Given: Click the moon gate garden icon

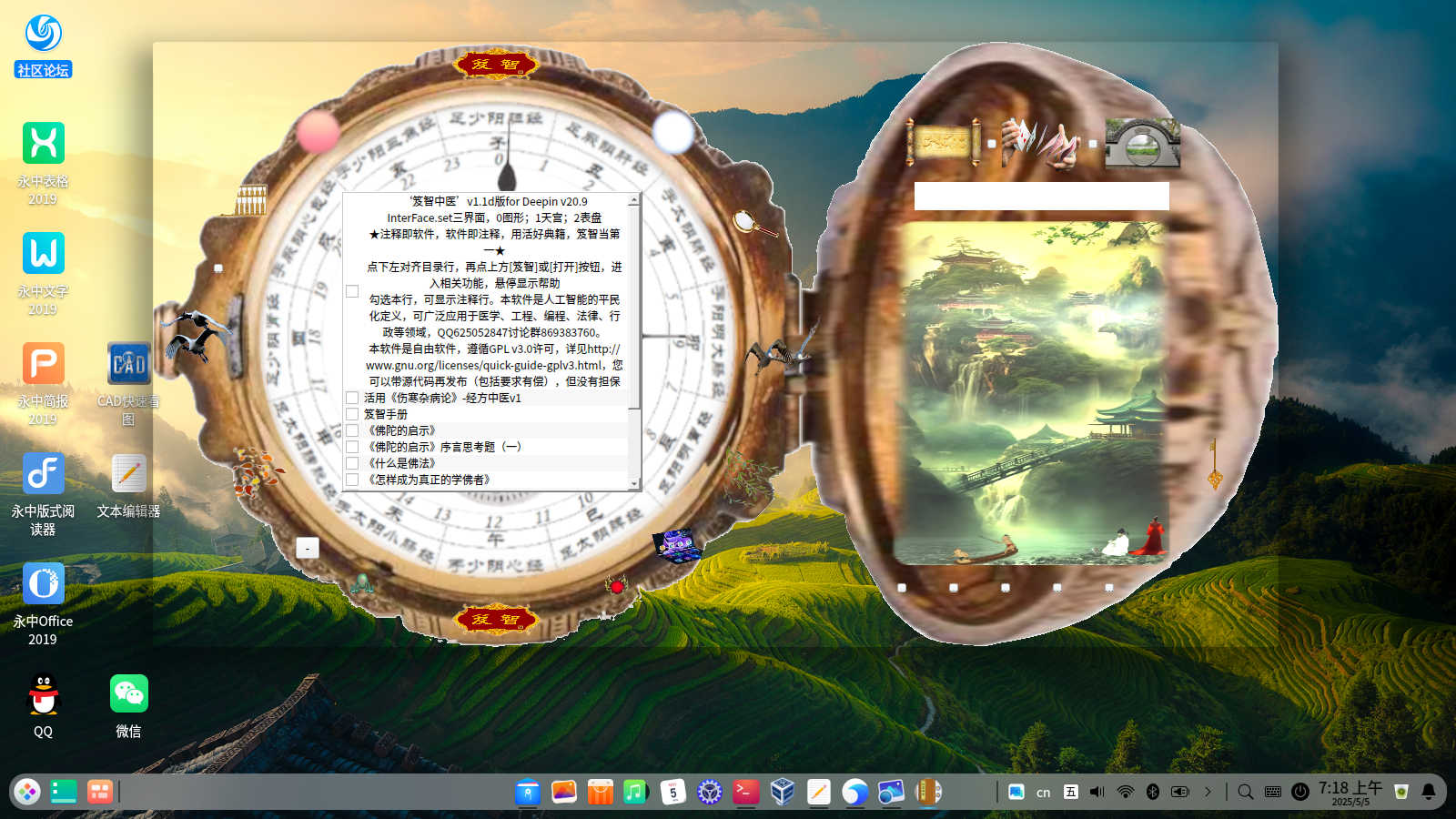Looking at the screenshot, I should coord(1143,143).
